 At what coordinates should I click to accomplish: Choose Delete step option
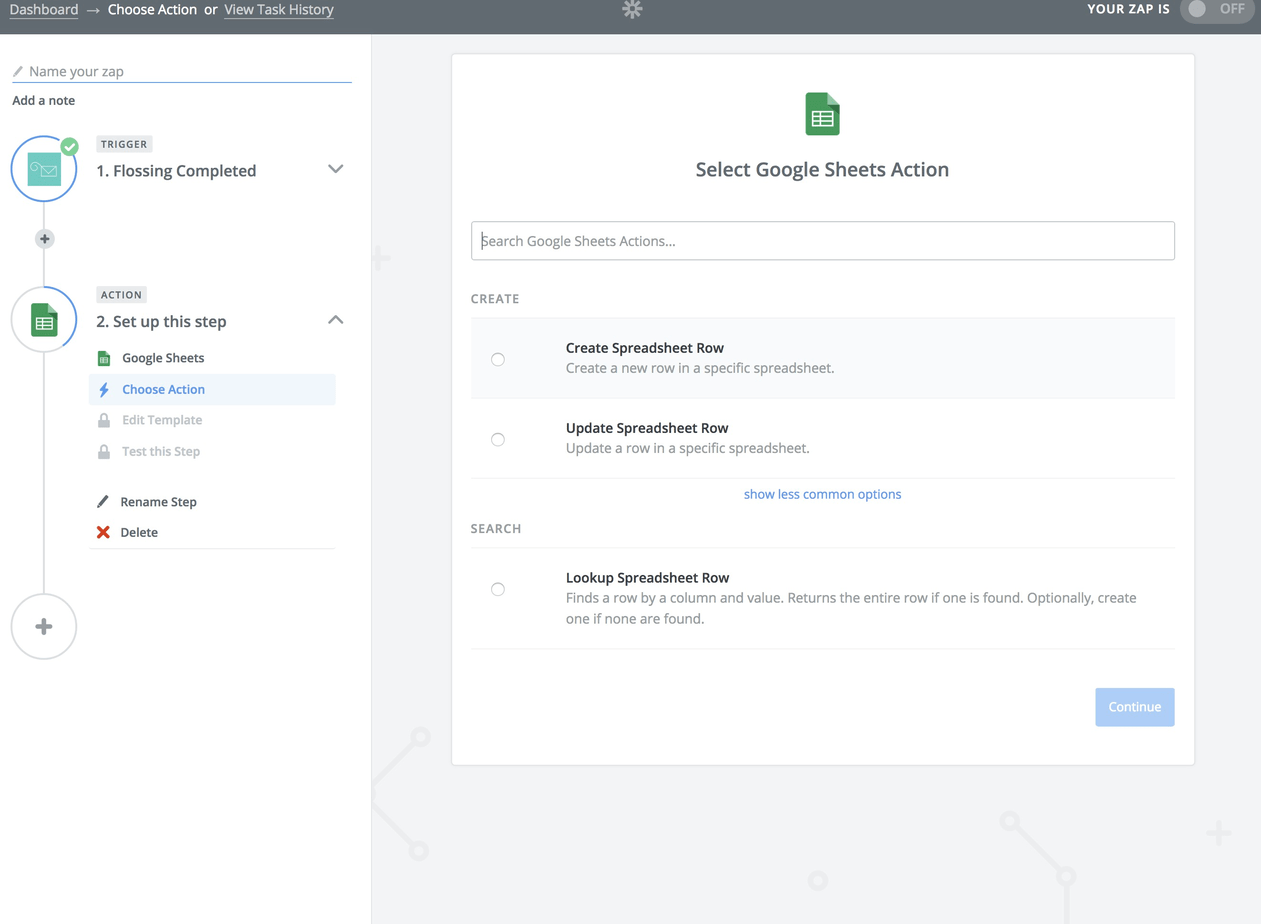point(139,532)
